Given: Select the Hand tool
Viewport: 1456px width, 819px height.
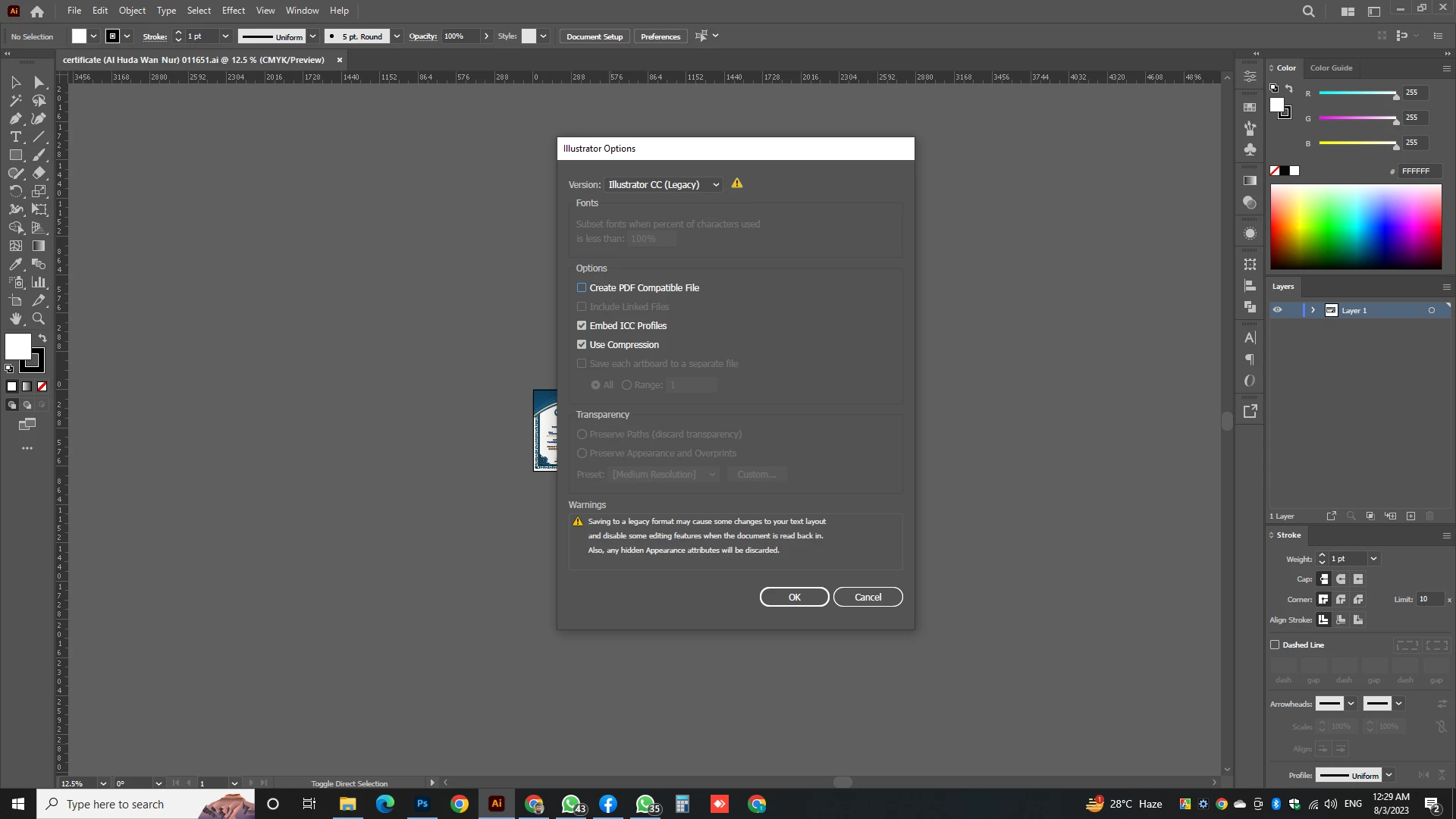Looking at the screenshot, I should pos(15,319).
